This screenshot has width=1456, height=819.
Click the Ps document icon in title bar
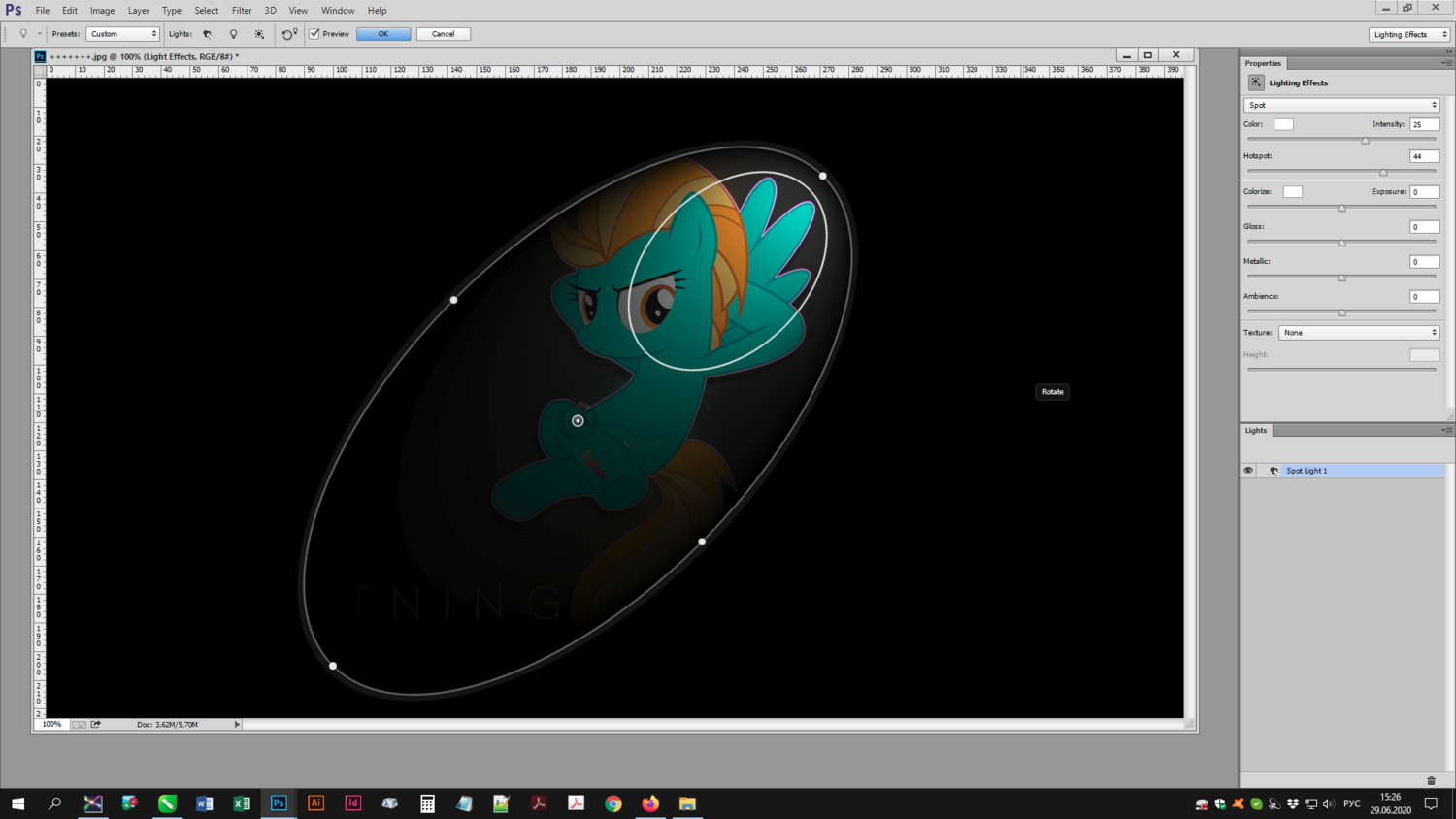coord(40,56)
